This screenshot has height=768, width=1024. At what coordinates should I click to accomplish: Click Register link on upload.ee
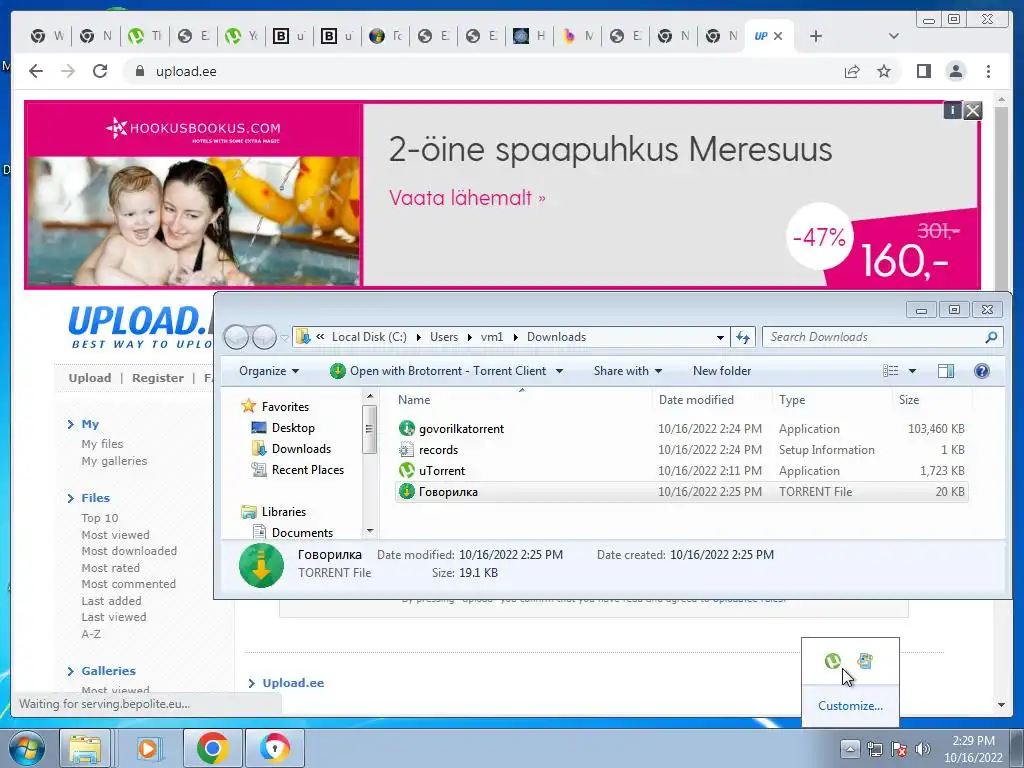coord(158,377)
